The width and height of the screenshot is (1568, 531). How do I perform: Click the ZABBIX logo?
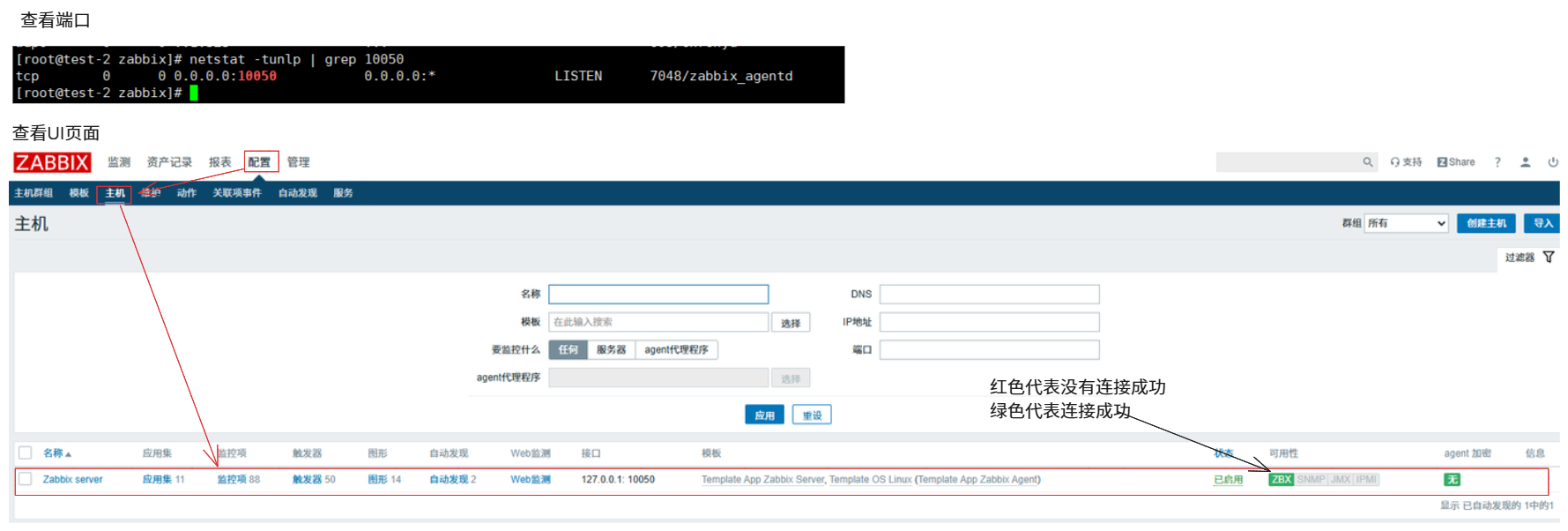tap(52, 162)
